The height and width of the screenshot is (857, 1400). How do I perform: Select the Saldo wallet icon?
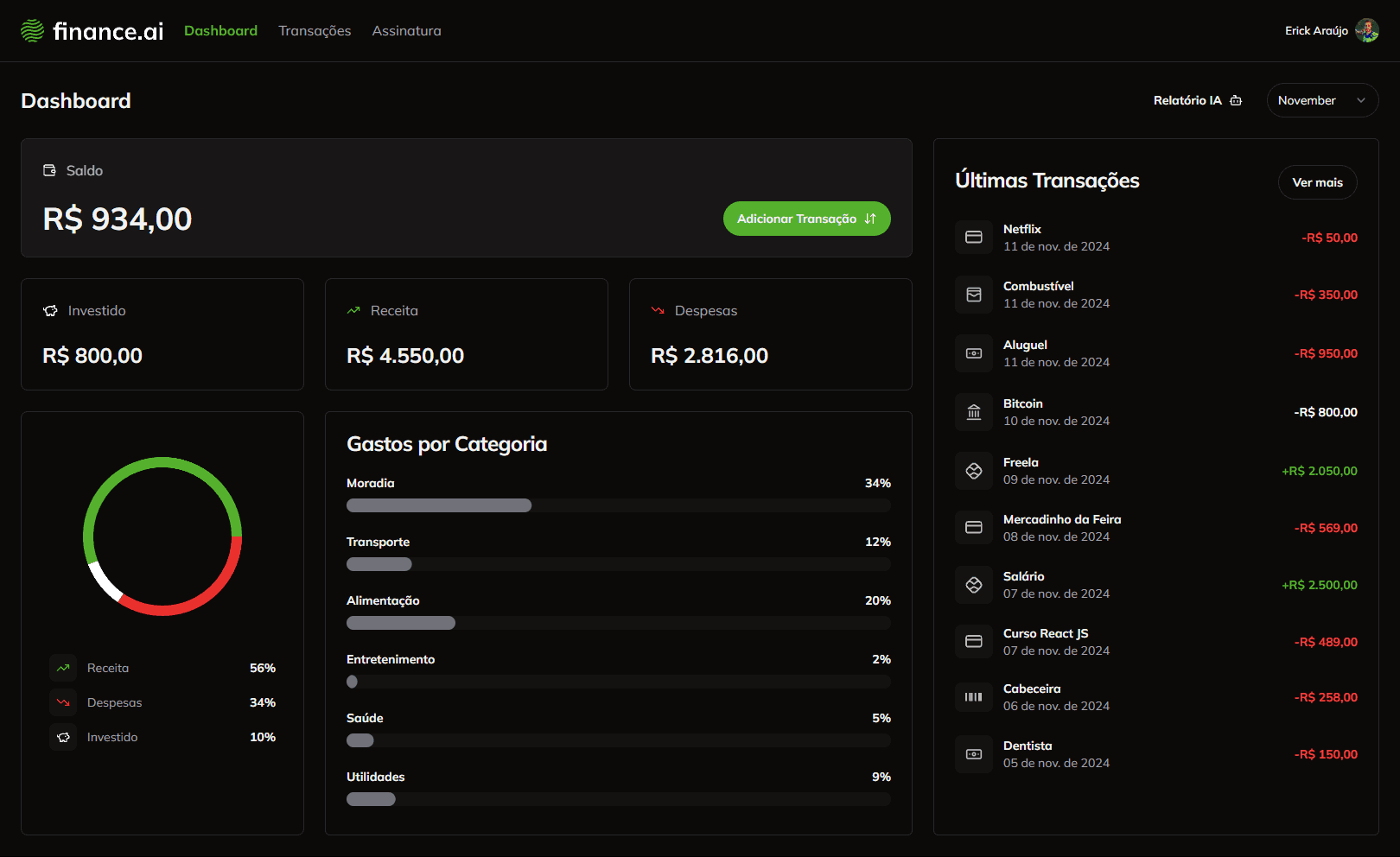point(49,170)
